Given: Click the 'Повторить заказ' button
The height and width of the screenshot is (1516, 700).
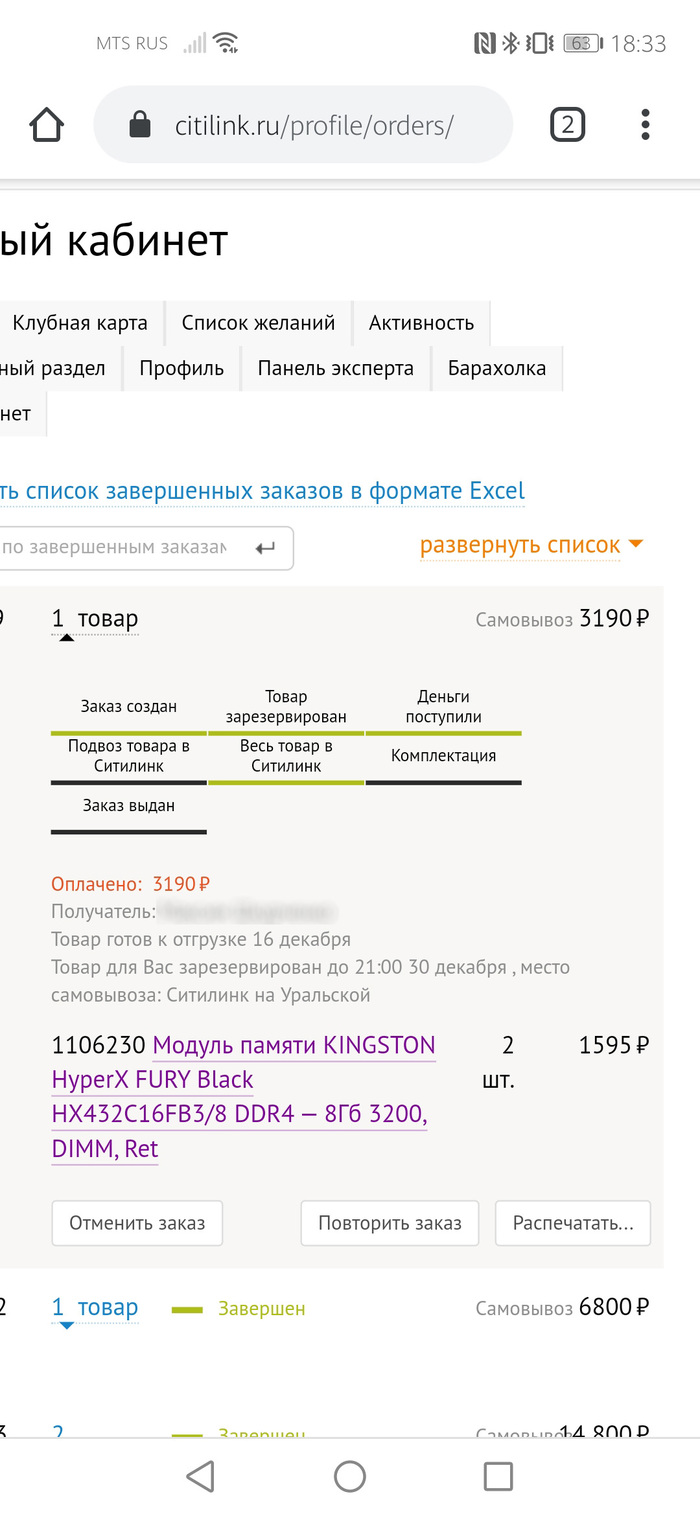Looking at the screenshot, I should pyautogui.click(x=389, y=1223).
